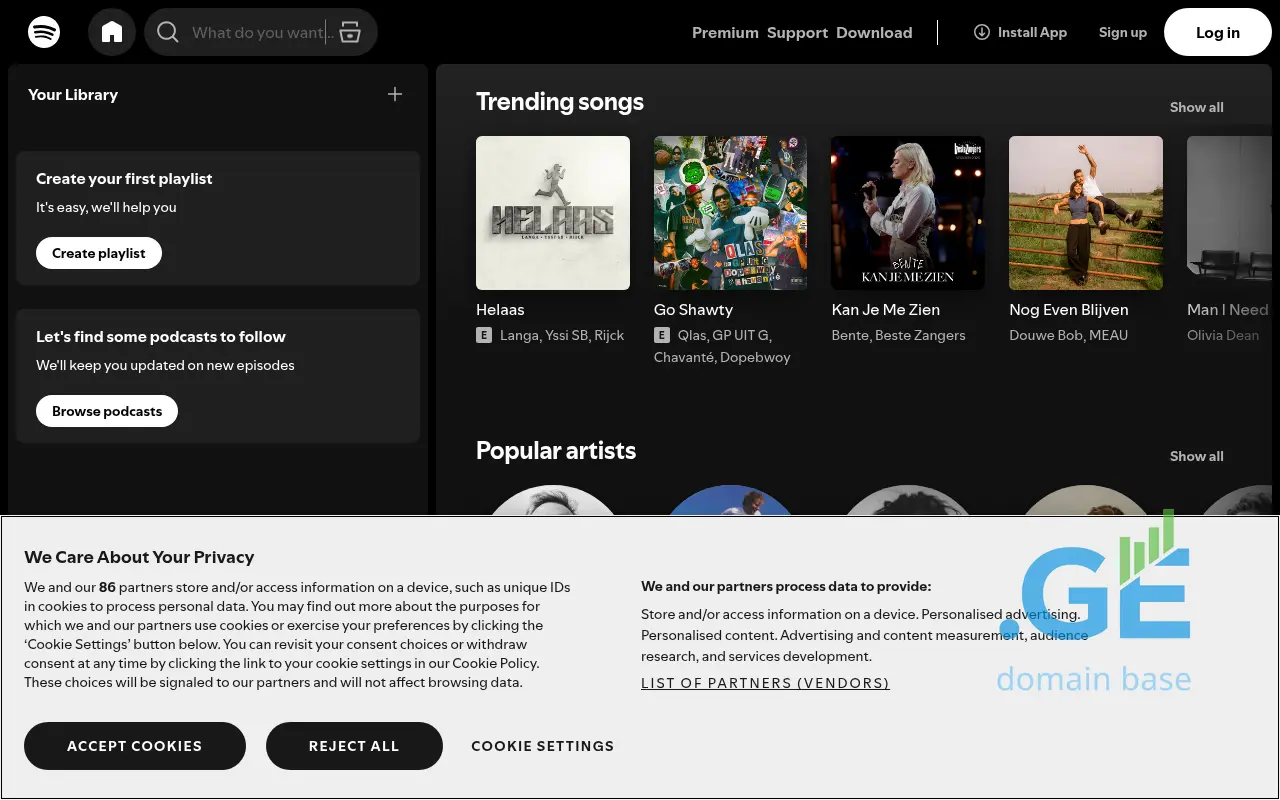Accept cookies in the privacy banner
Screen dimensions: 1280x800
pos(135,746)
